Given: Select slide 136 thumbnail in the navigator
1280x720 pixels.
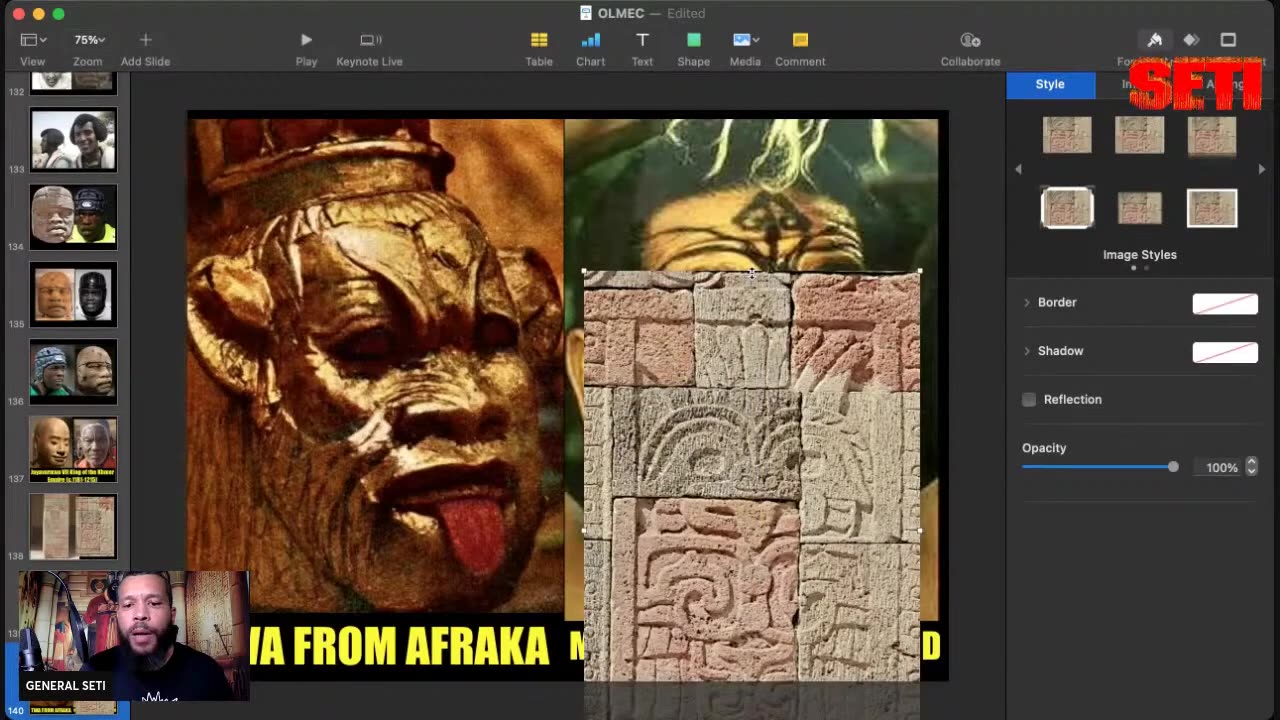Looking at the screenshot, I should (x=73, y=372).
